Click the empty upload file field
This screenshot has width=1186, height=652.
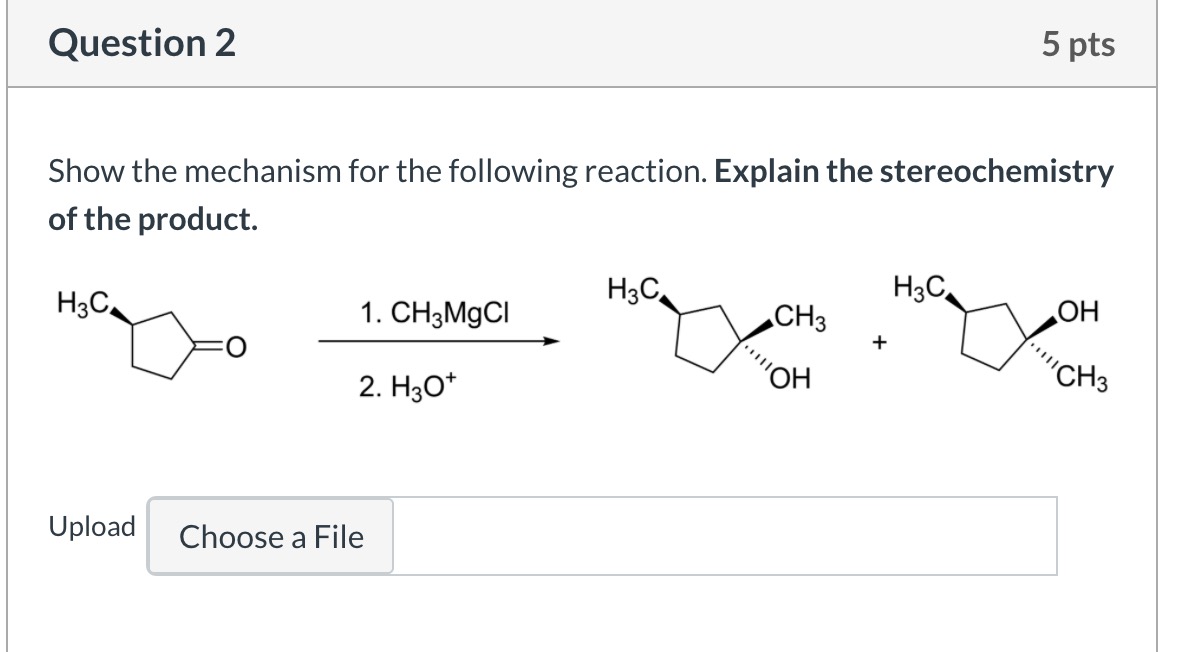[x=724, y=537]
